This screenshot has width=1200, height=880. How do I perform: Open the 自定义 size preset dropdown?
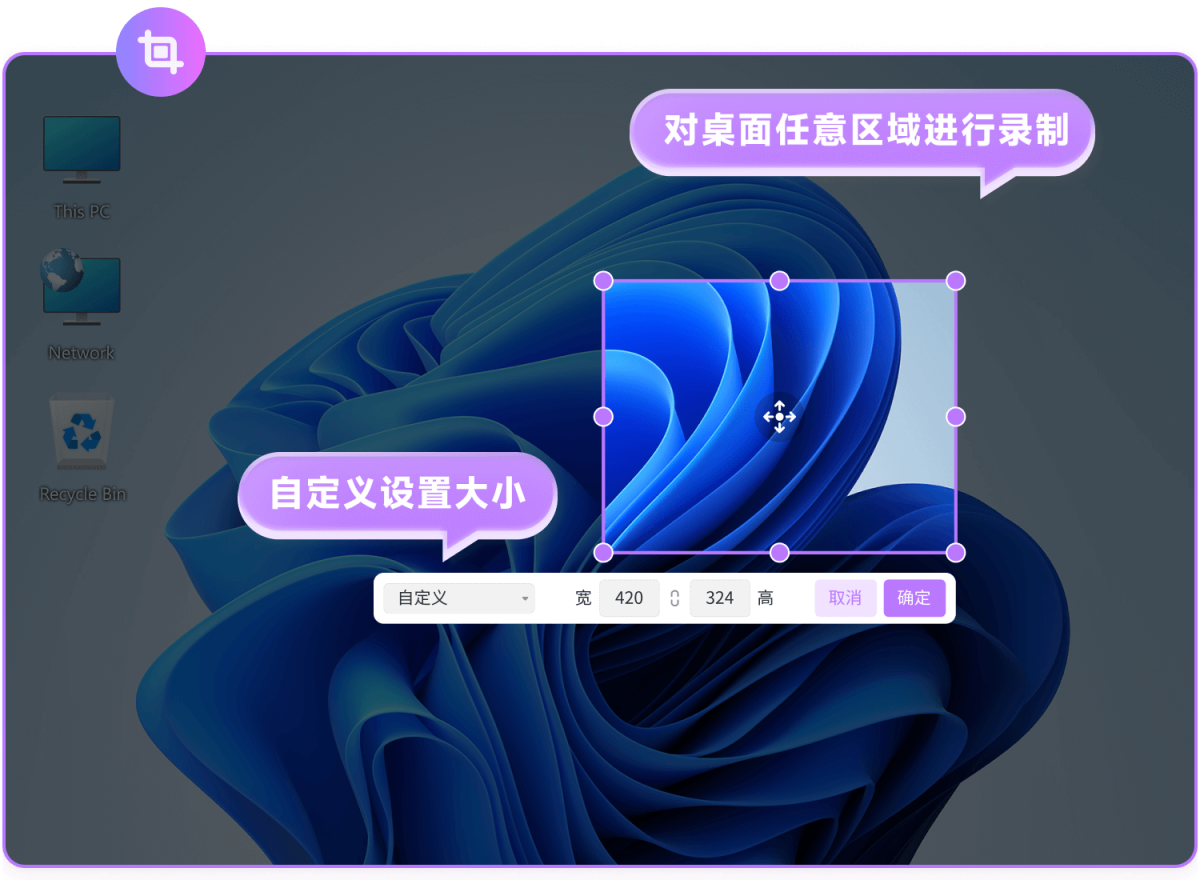459,598
